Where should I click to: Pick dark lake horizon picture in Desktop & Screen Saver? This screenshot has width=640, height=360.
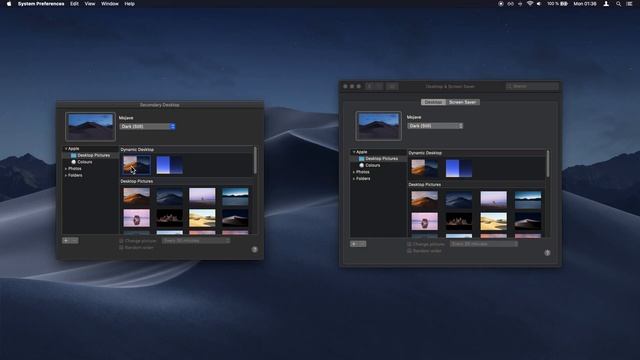[x=528, y=200]
